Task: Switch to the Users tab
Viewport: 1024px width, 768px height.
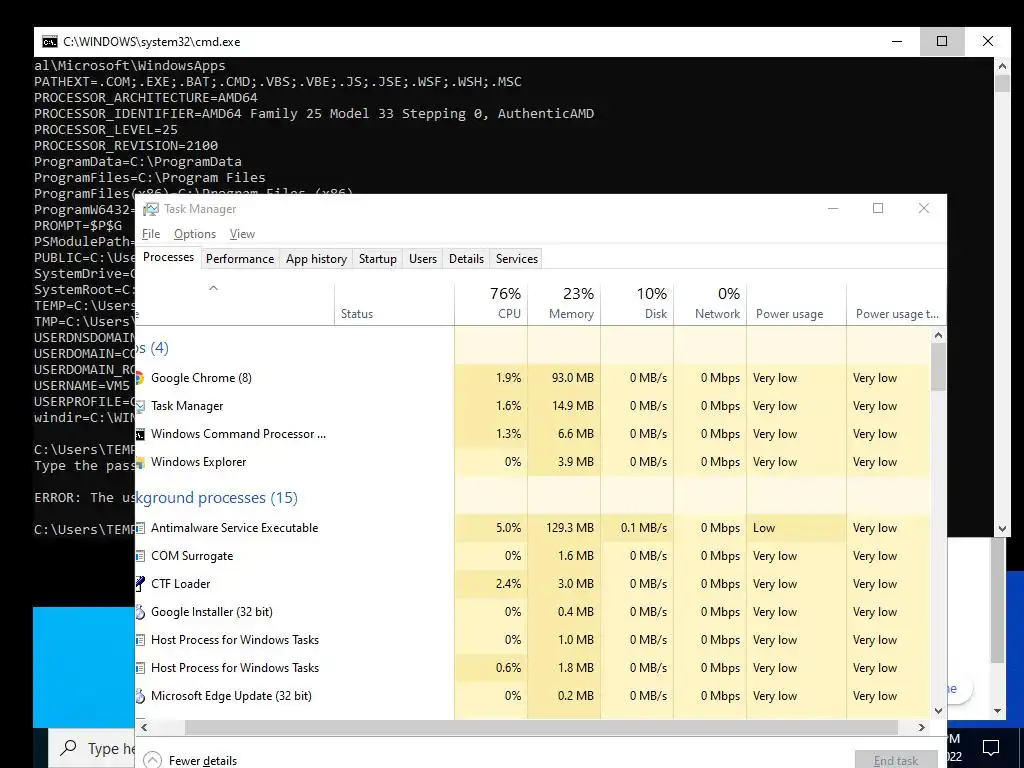Action: pyautogui.click(x=423, y=259)
